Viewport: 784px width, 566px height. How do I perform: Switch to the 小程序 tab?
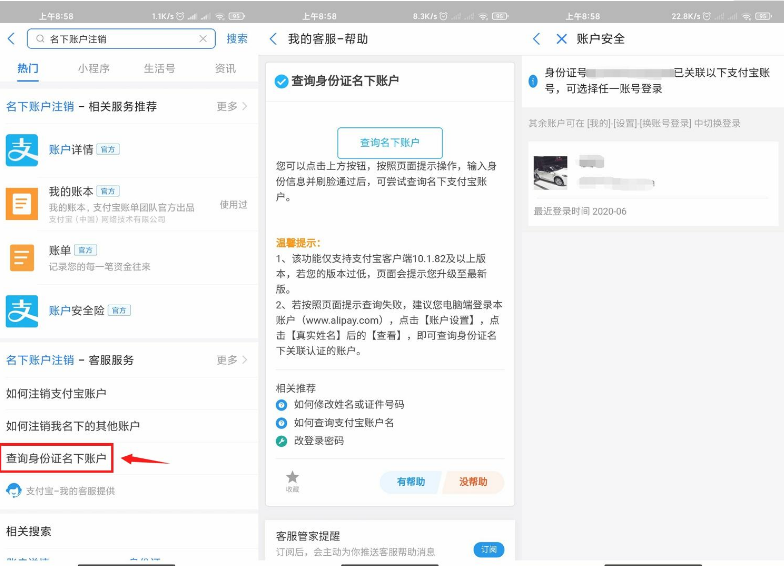pyautogui.click(x=94, y=68)
